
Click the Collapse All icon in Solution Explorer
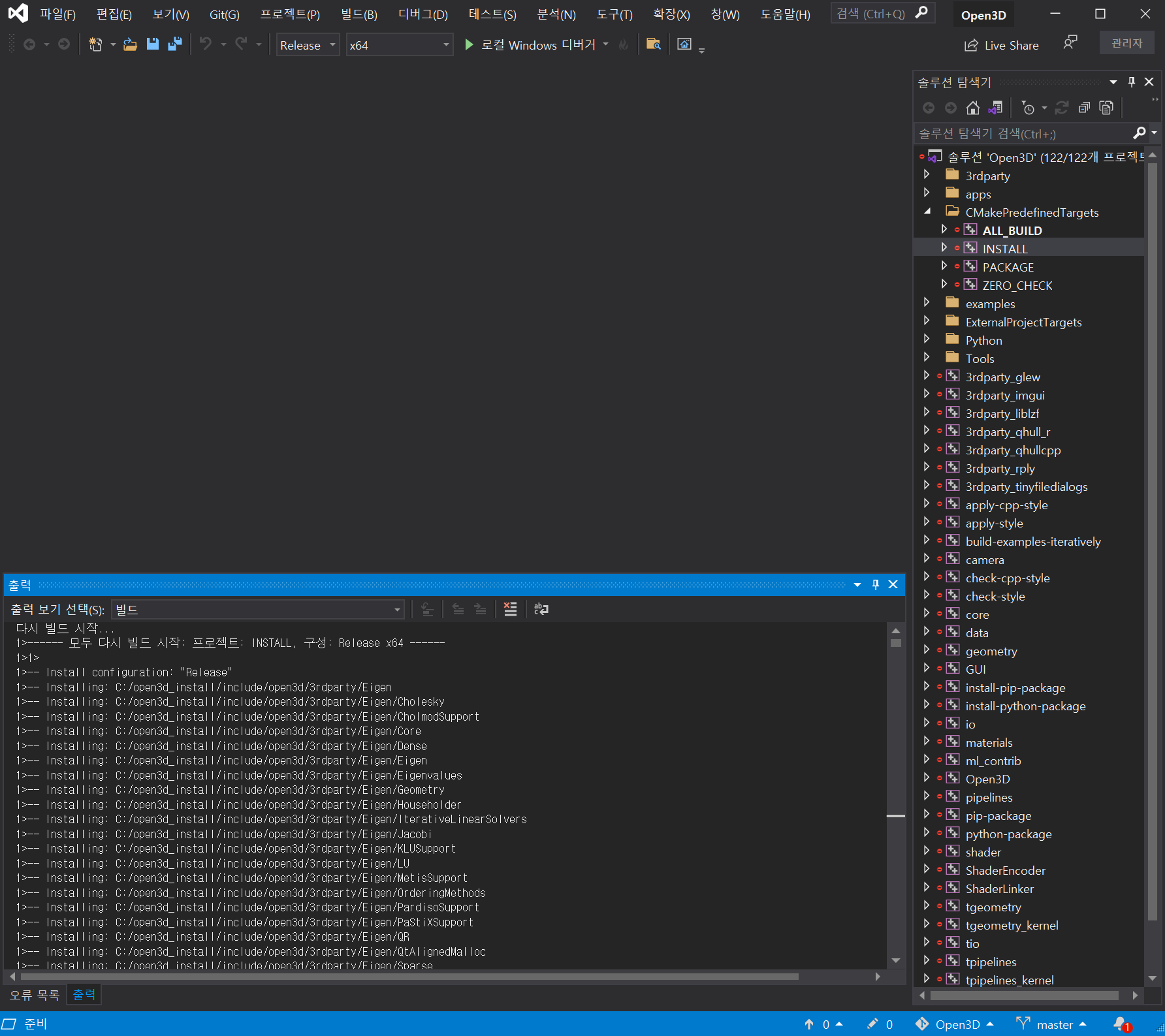click(1084, 108)
